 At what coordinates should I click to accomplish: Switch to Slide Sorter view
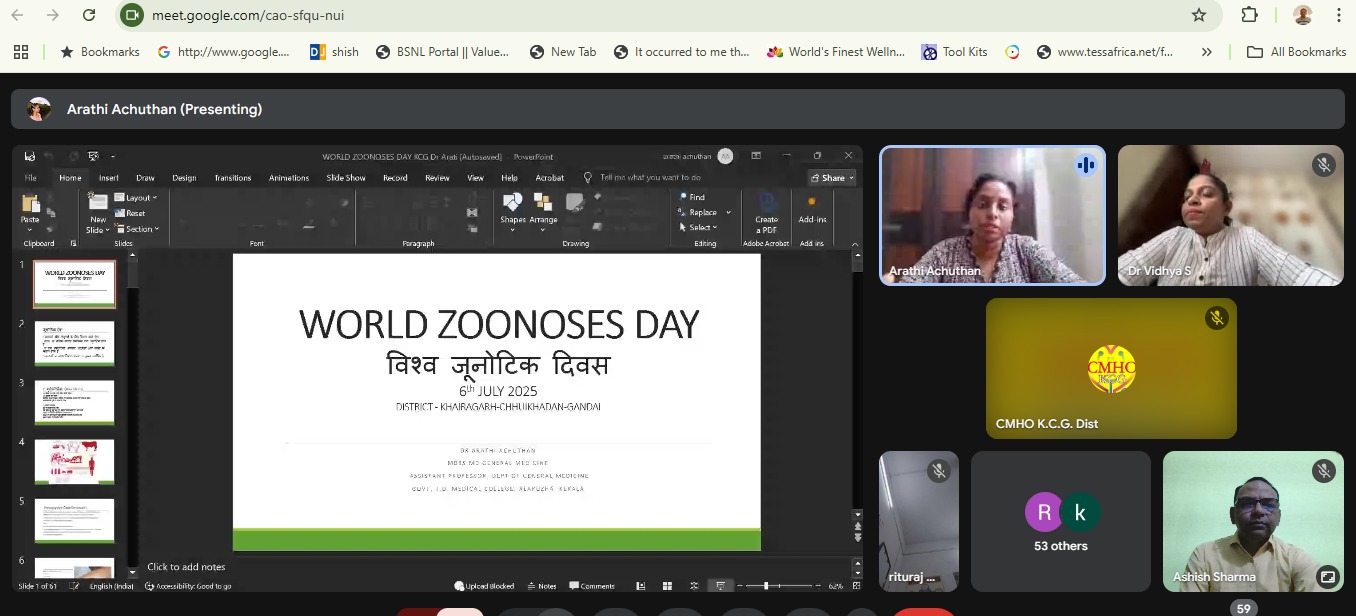[667, 586]
